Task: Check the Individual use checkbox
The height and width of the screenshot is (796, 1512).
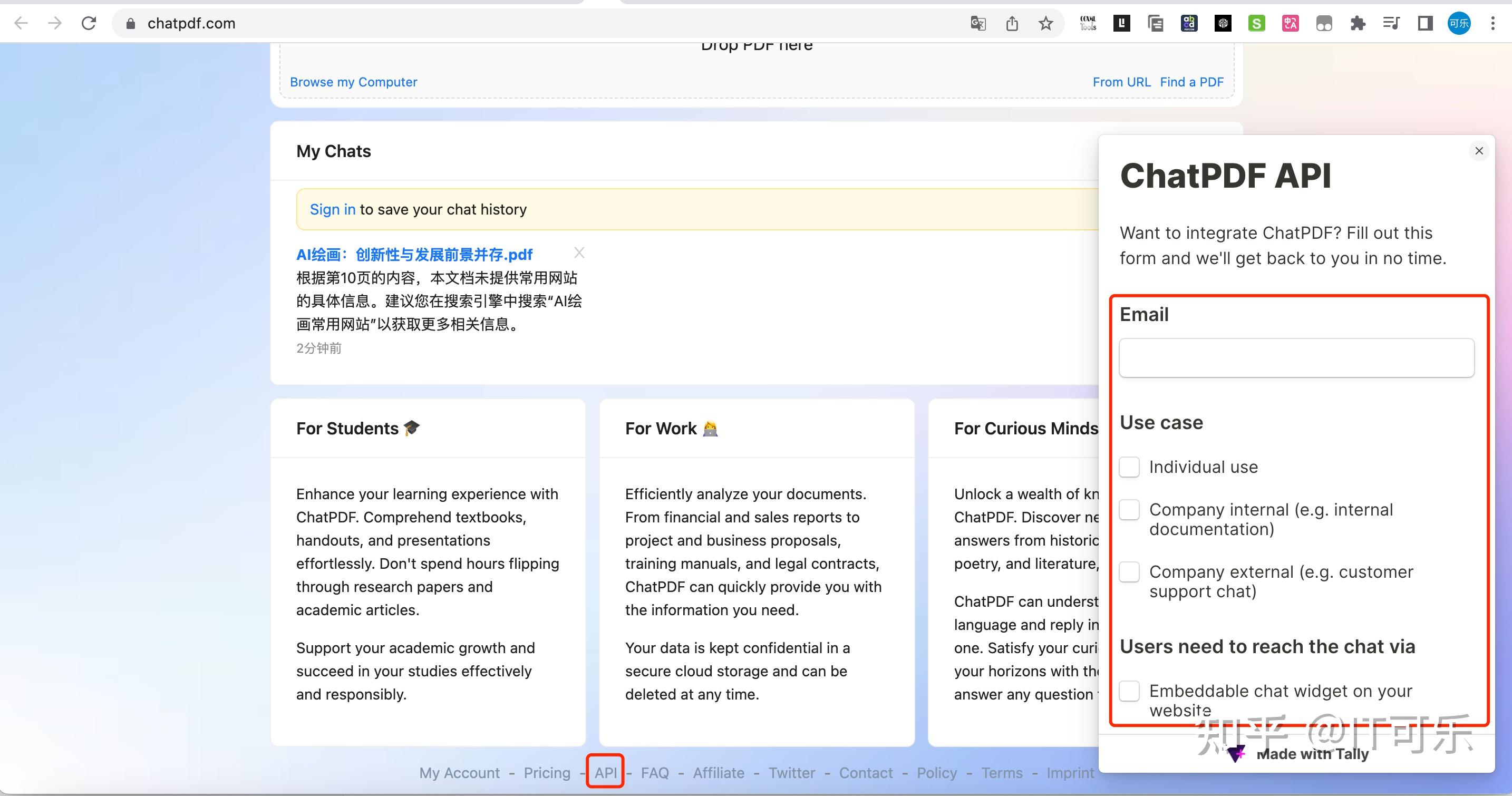Action: (x=1129, y=467)
